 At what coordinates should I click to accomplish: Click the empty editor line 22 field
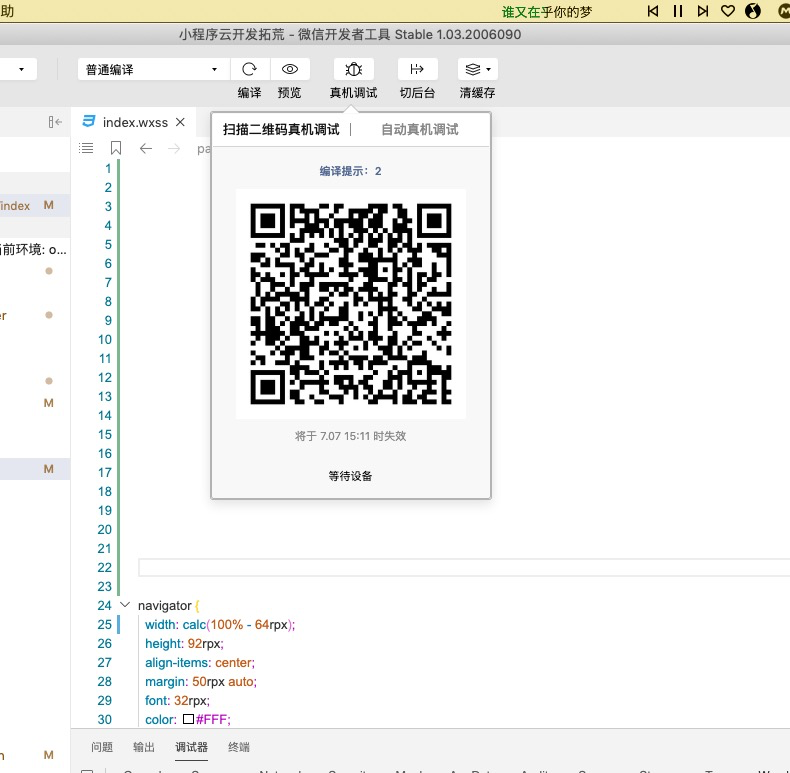(x=464, y=567)
